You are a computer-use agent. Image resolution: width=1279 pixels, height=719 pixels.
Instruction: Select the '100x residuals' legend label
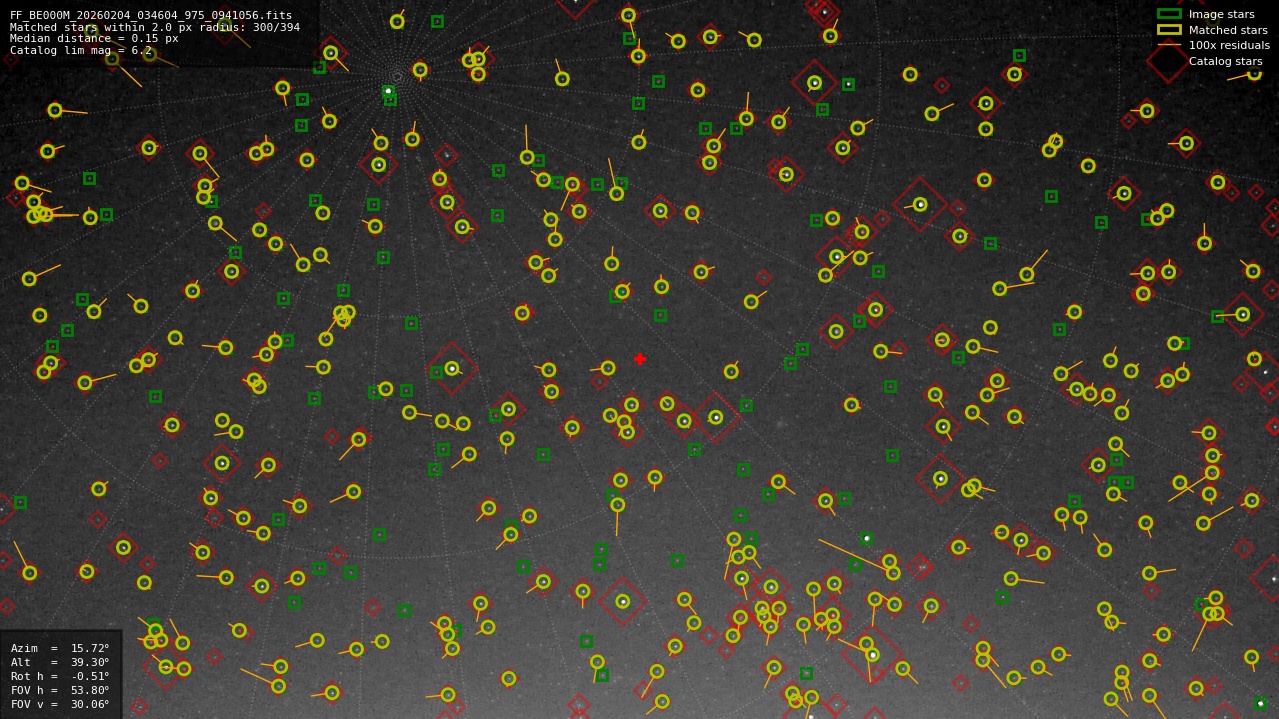[1229, 45]
